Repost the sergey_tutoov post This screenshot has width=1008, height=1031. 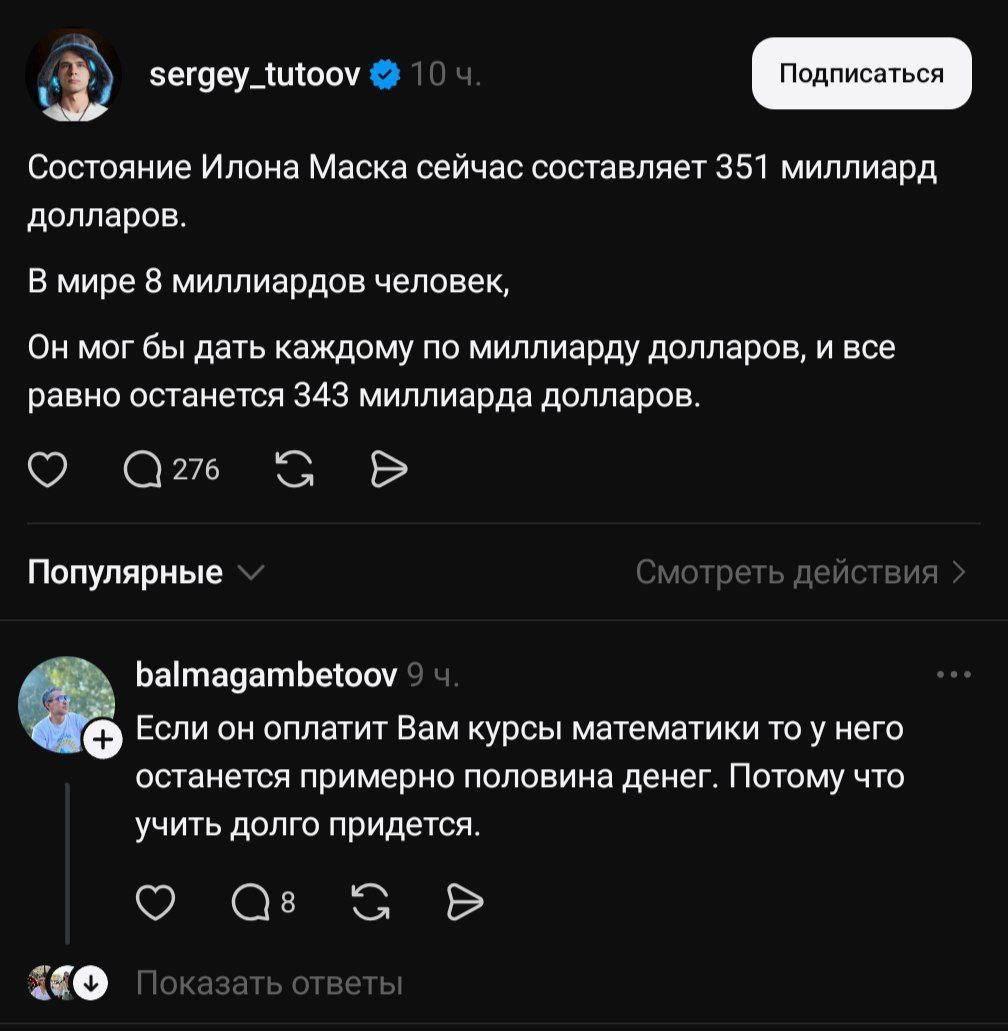pos(293,469)
